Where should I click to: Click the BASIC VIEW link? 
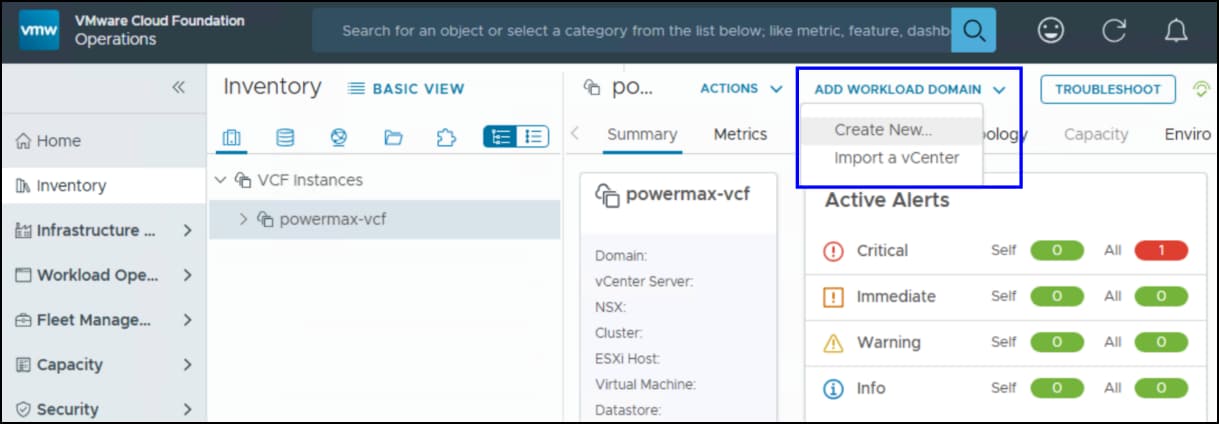406,88
